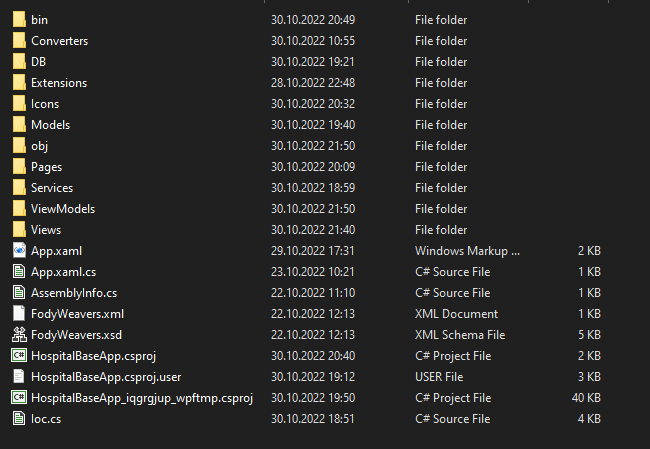Click the App.xaml.cs C# file icon

coord(18,272)
